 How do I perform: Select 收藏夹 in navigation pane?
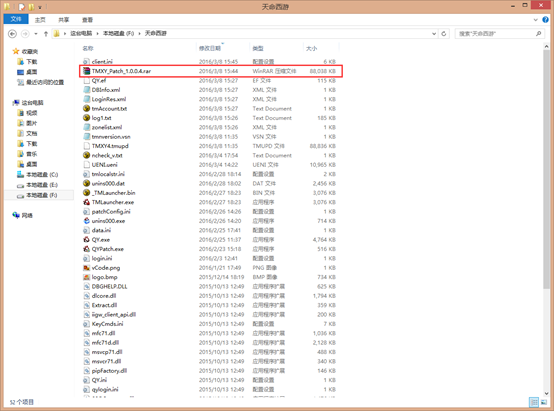tap(30, 52)
